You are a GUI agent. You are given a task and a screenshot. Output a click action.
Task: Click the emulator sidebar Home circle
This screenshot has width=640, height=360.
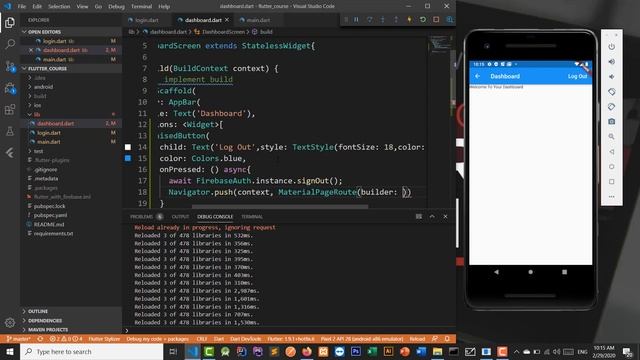tap(611, 167)
